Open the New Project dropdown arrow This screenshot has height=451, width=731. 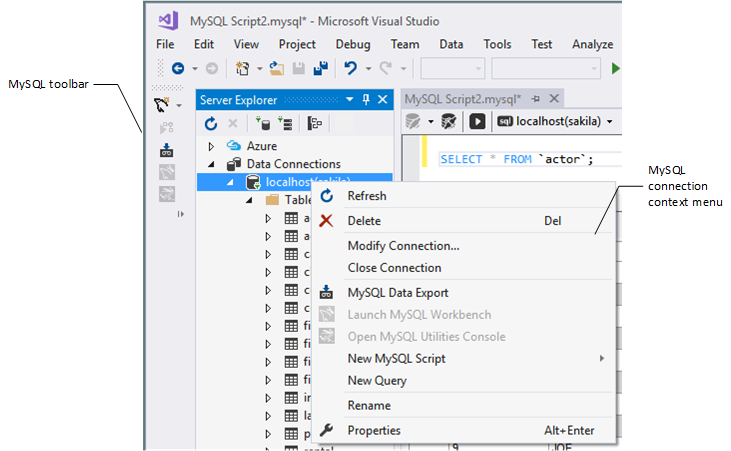[x=259, y=69]
